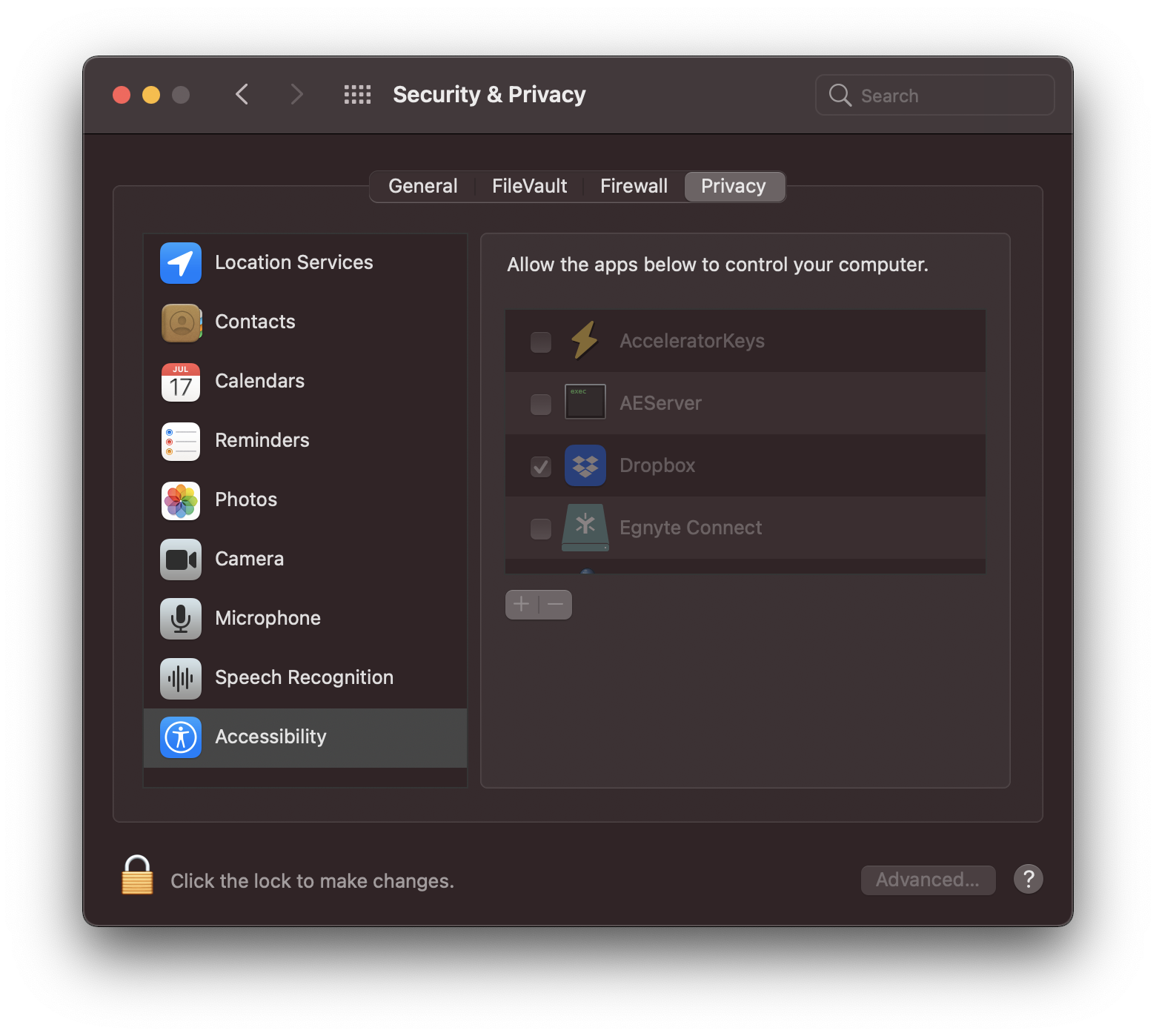Click the magnifying glass search icon
1156x1036 pixels.
pyautogui.click(x=840, y=95)
